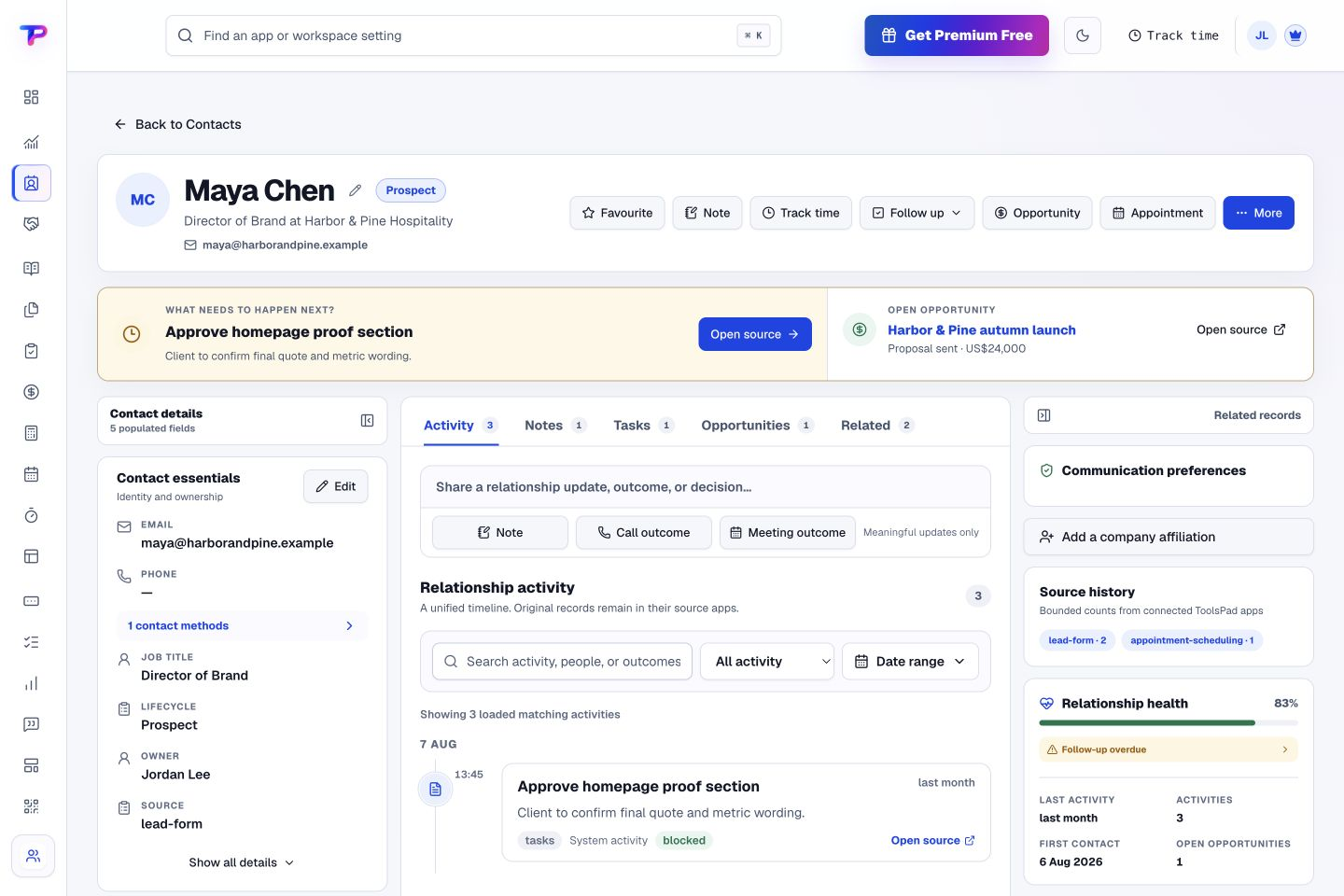
Task: Open the JL user avatar
Action: pyautogui.click(x=1262, y=35)
